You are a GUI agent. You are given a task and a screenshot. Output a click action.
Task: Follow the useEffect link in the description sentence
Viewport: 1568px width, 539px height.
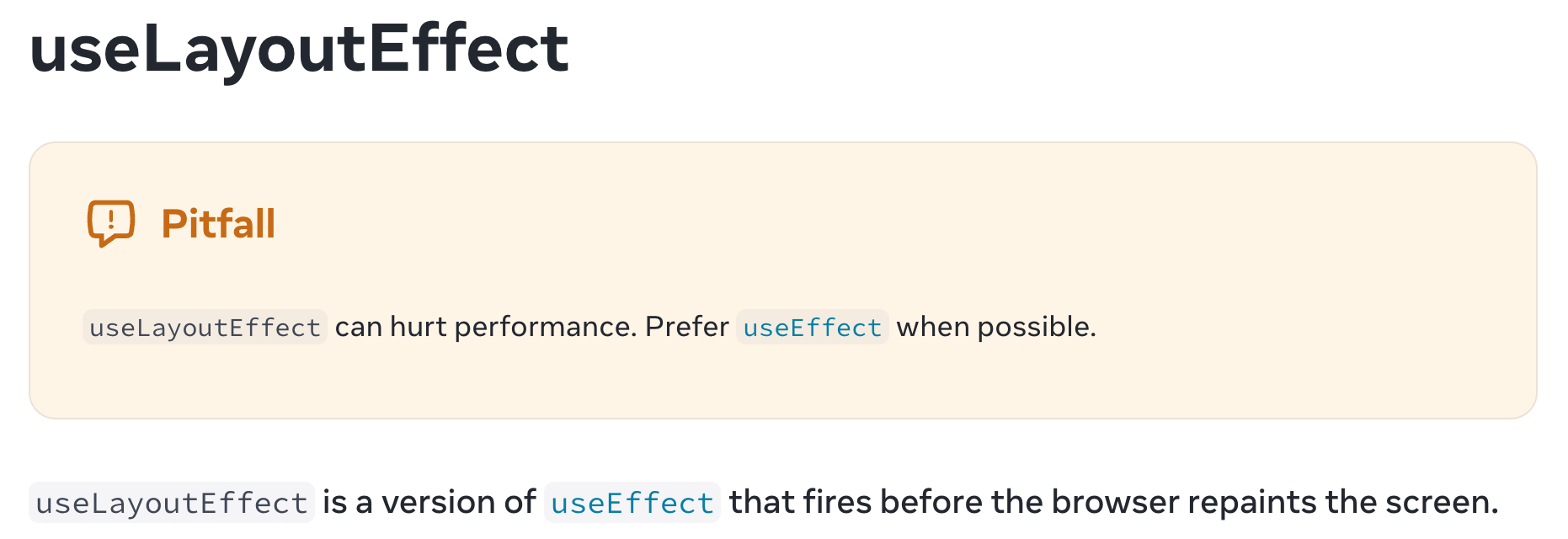click(x=632, y=503)
